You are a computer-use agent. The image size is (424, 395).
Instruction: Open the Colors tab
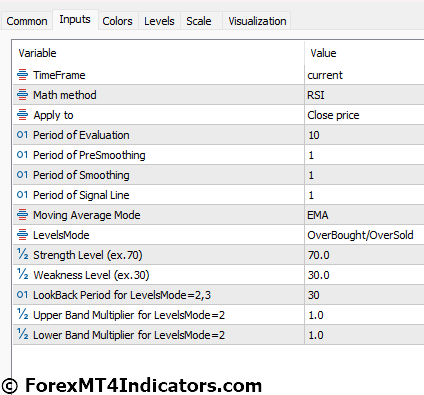click(117, 21)
